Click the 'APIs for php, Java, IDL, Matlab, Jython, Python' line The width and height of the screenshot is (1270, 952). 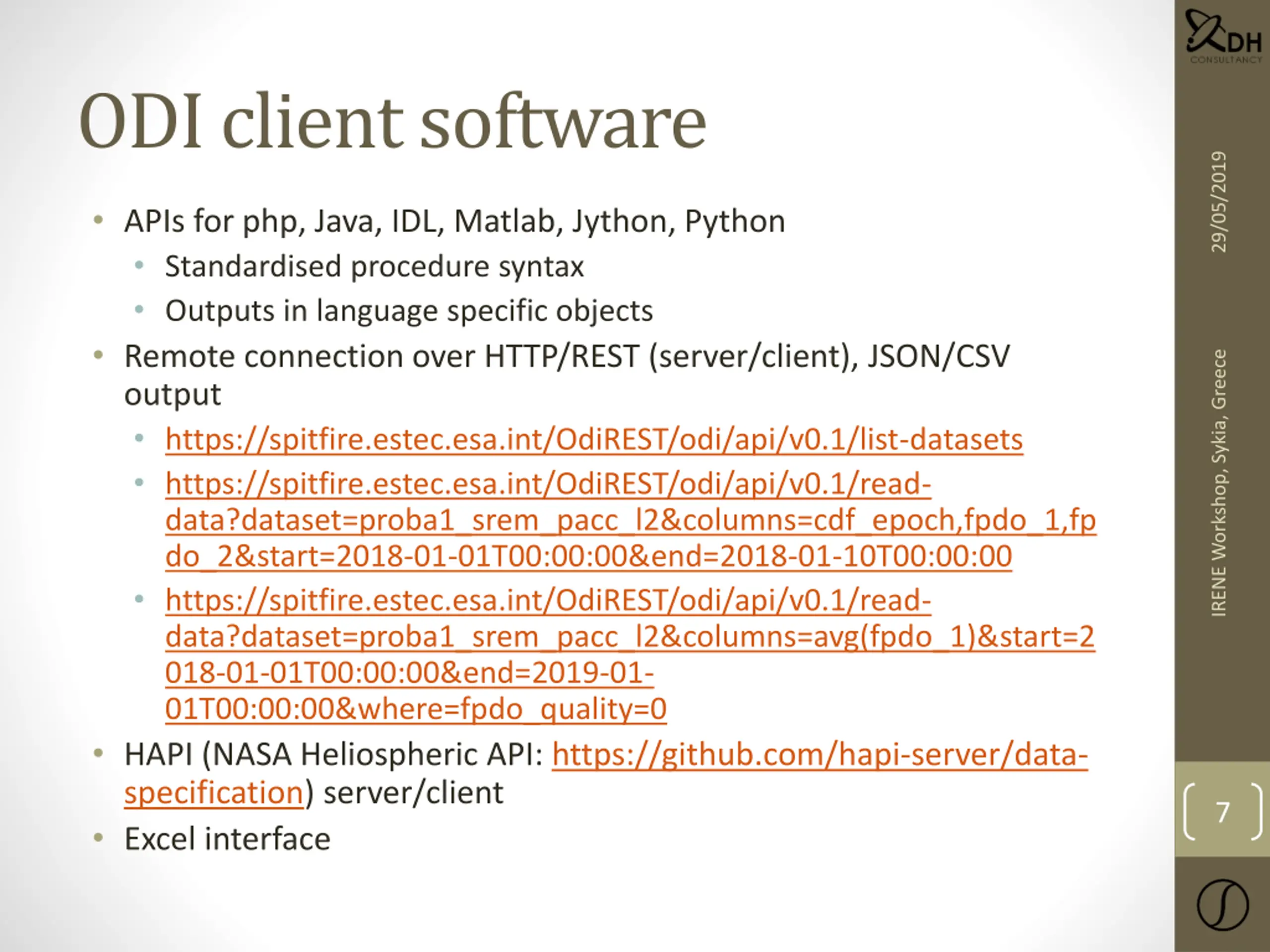pos(454,222)
